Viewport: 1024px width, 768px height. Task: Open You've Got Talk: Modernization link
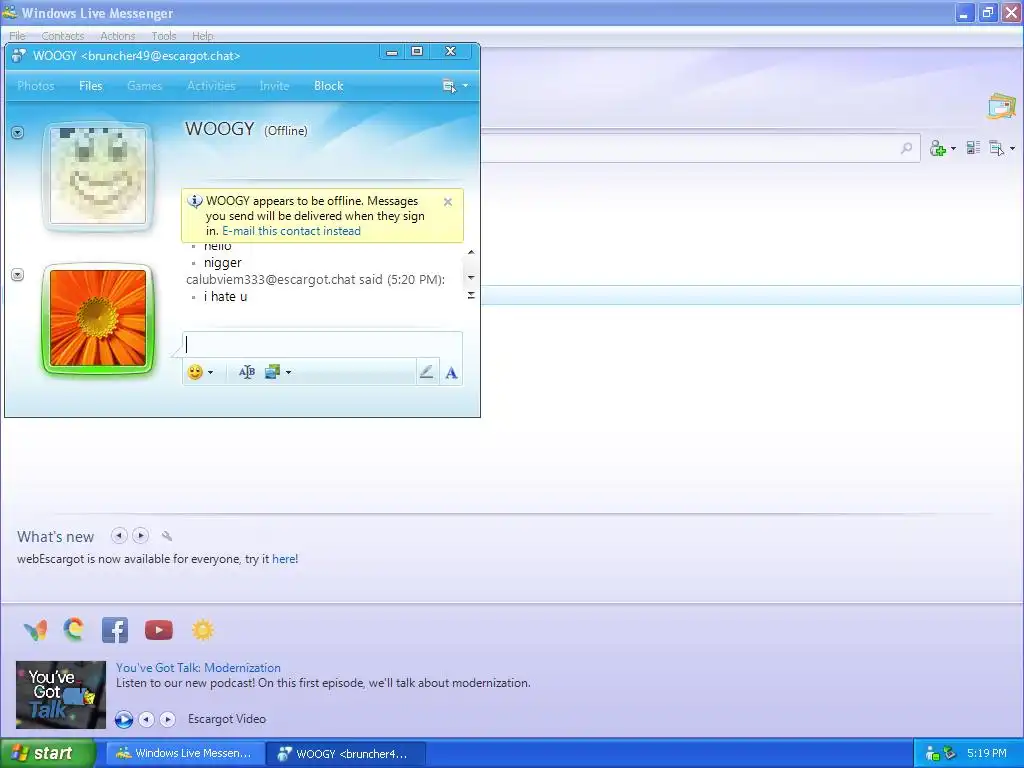199,667
